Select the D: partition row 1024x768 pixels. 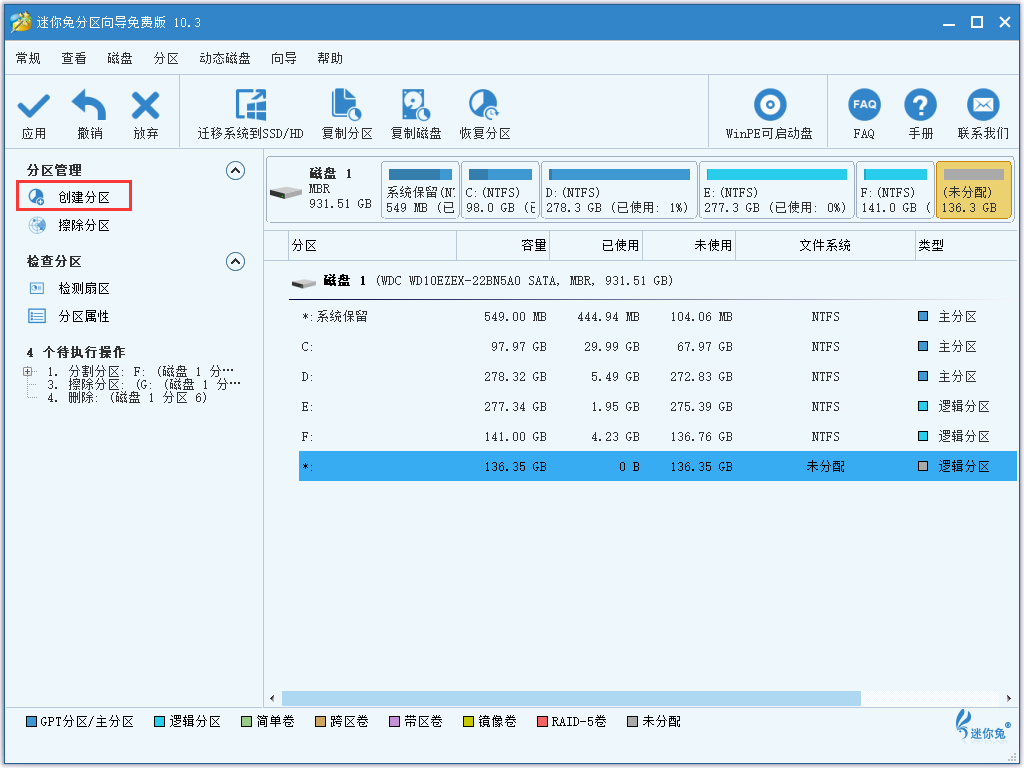click(x=658, y=377)
